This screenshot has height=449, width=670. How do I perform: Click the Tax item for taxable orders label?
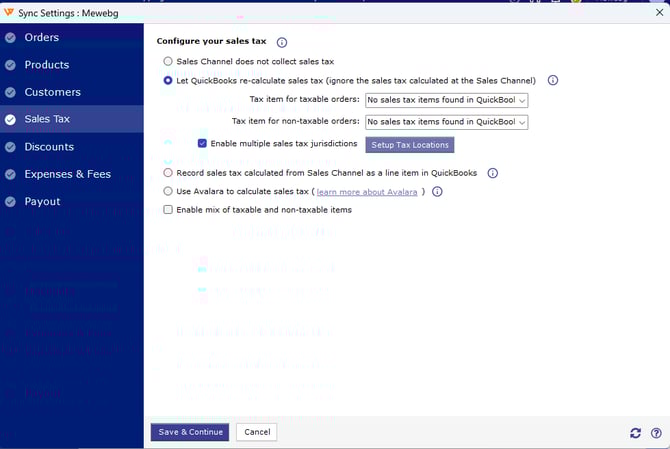pyautogui.click(x=304, y=99)
